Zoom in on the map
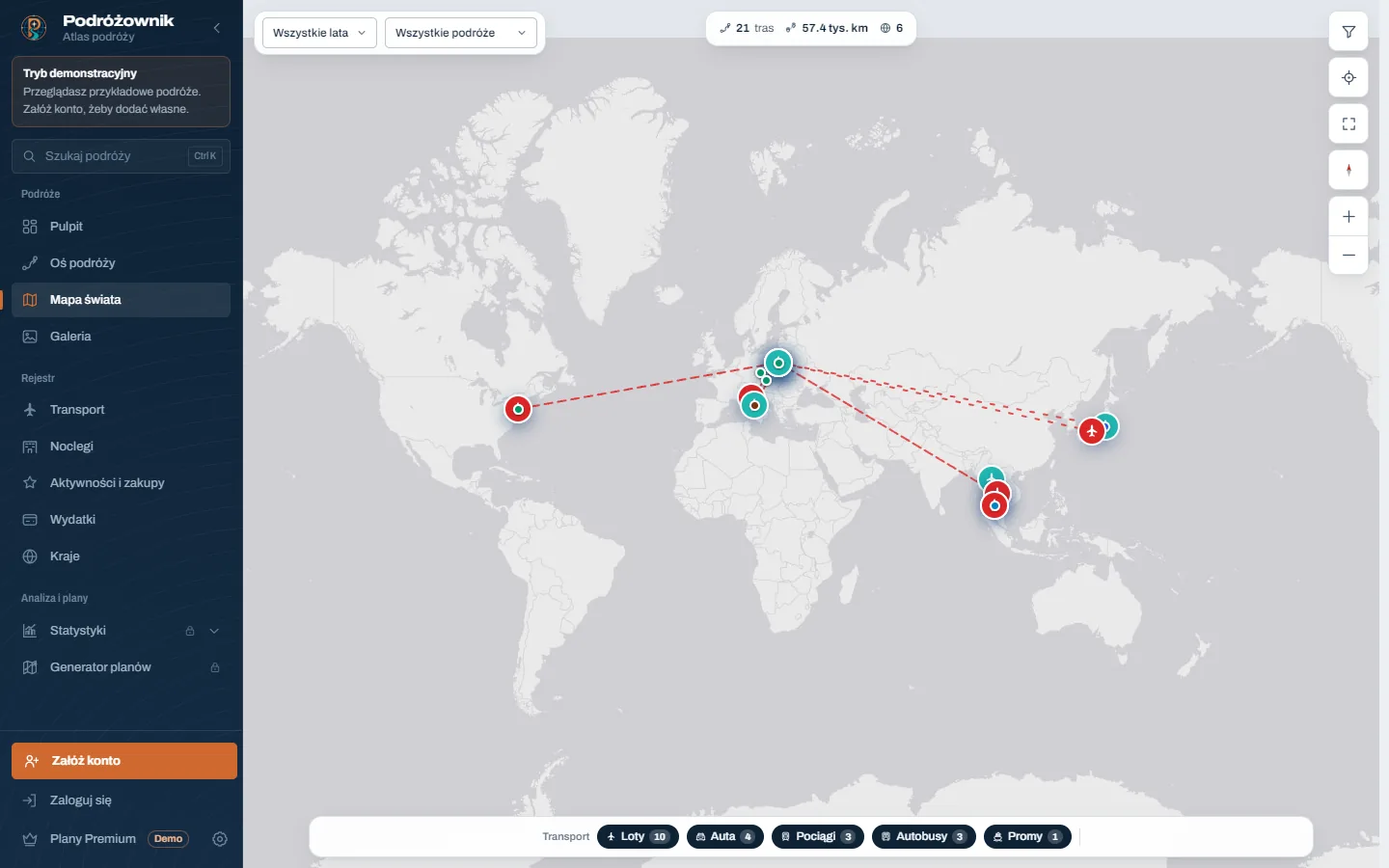Viewport: 1389px width, 868px height. click(1348, 217)
